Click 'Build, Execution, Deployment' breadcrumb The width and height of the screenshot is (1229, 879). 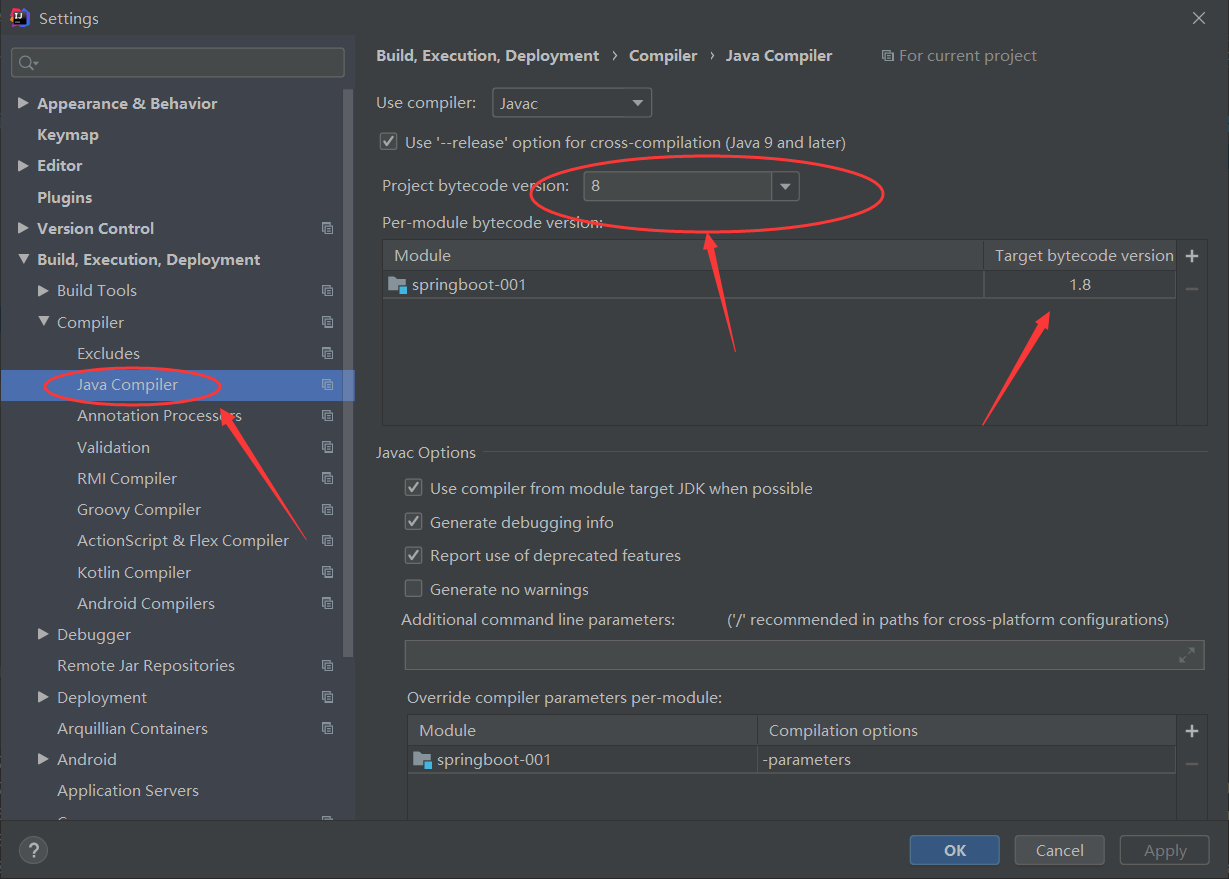(488, 56)
